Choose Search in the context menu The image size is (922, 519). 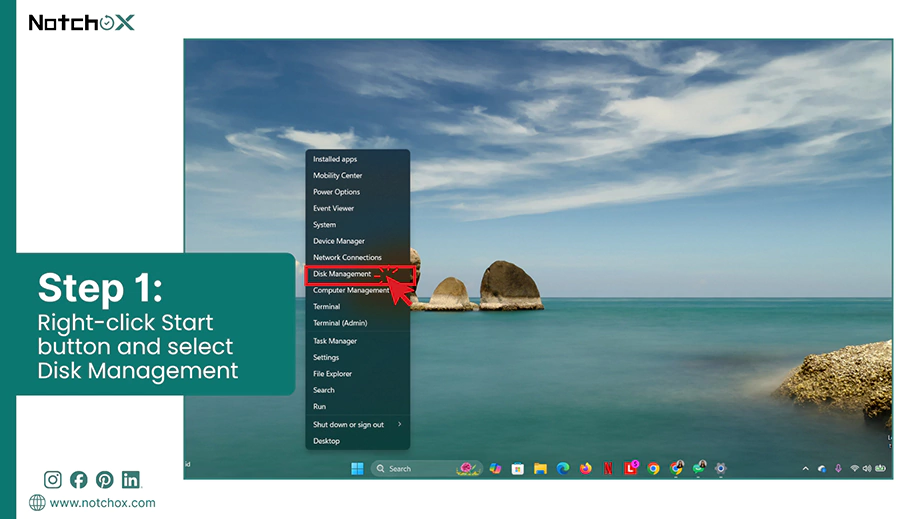click(x=358, y=391)
